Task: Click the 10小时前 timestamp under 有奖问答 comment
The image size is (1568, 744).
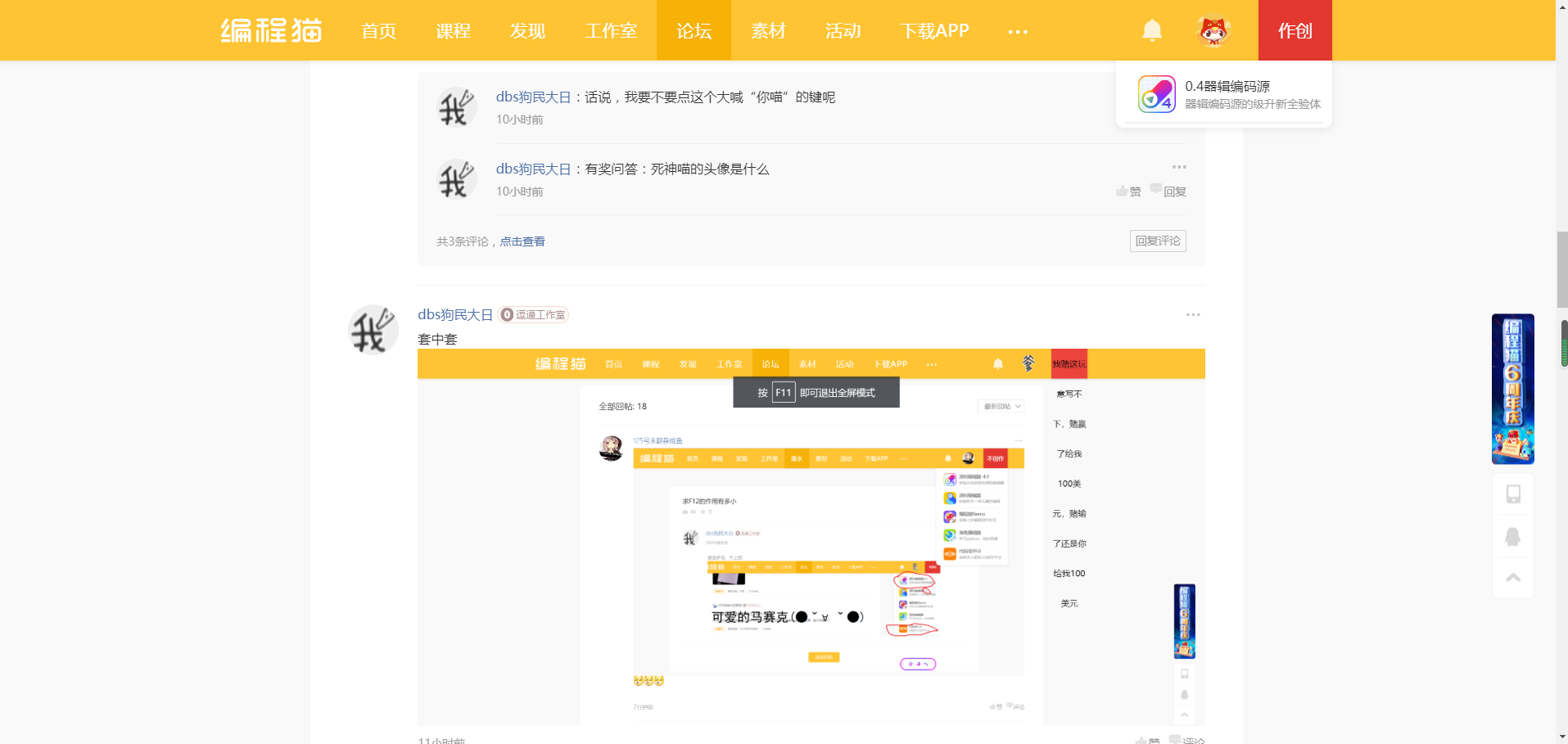Action: (519, 192)
